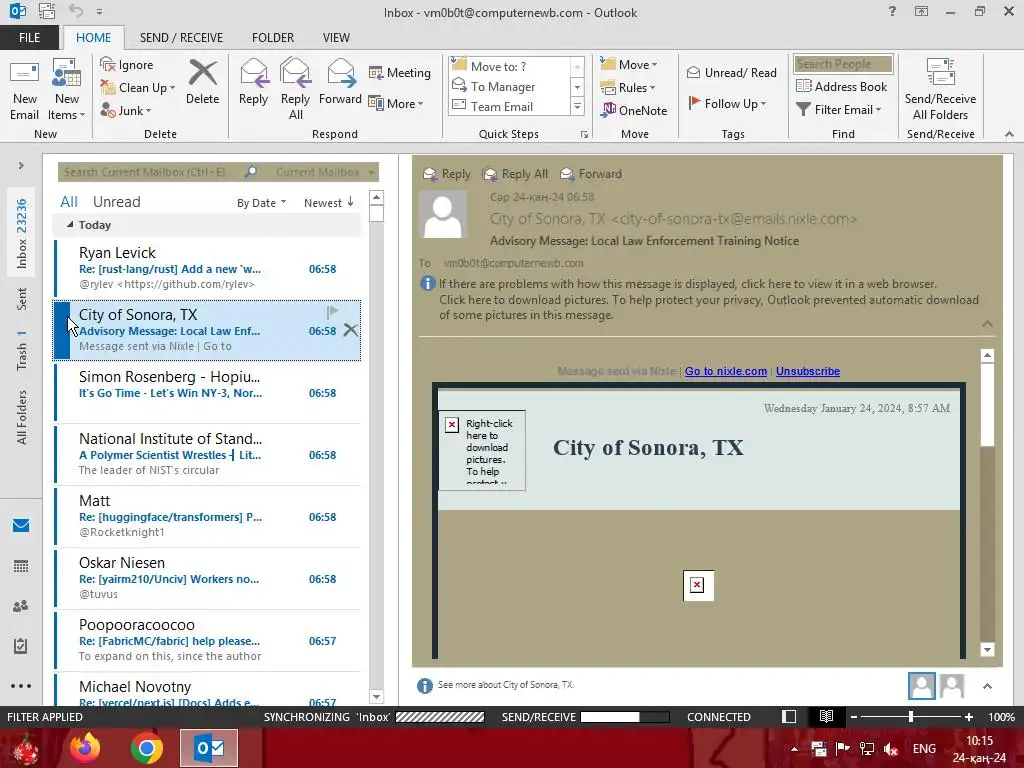The height and width of the screenshot is (768, 1024).
Task: Click Forward in the reading pane
Action: [x=591, y=174]
